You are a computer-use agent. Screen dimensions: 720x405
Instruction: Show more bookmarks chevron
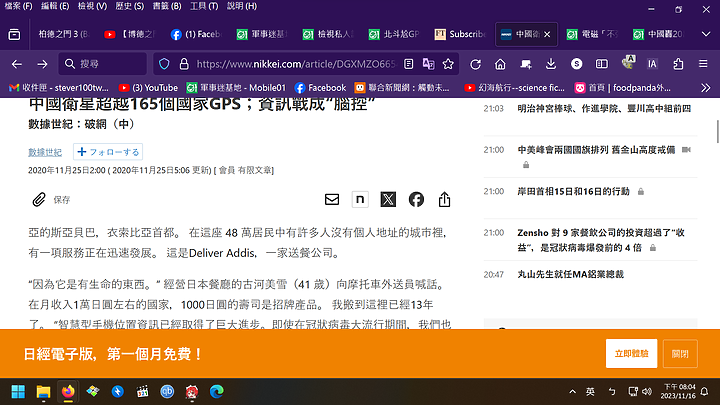(x=706, y=88)
